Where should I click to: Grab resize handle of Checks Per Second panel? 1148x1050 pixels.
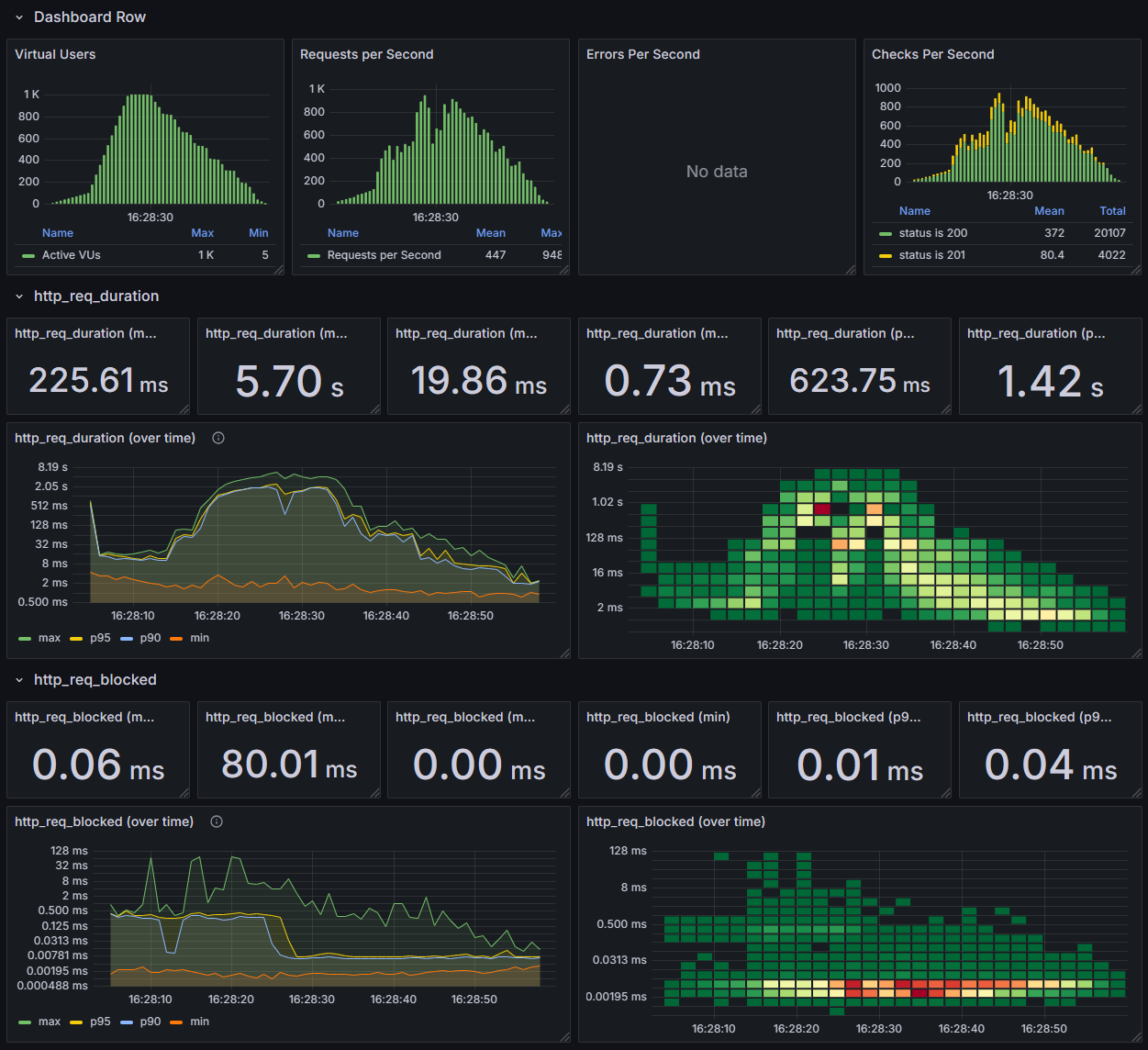(1136, 270)
